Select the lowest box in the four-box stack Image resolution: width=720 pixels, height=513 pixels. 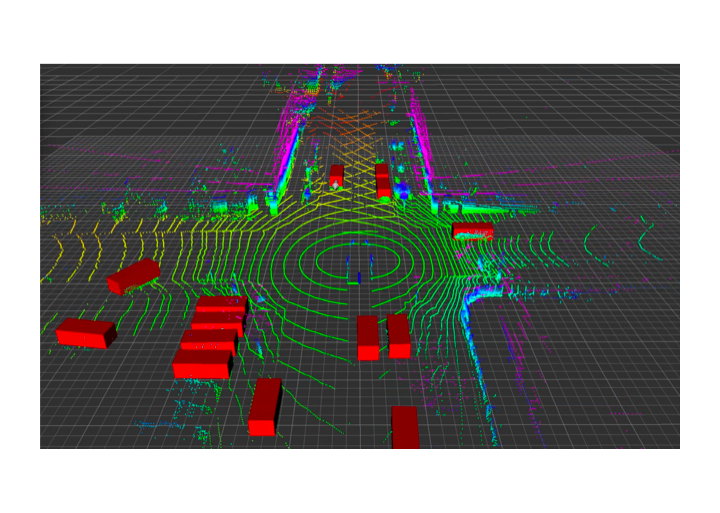(x=203, y=364)
